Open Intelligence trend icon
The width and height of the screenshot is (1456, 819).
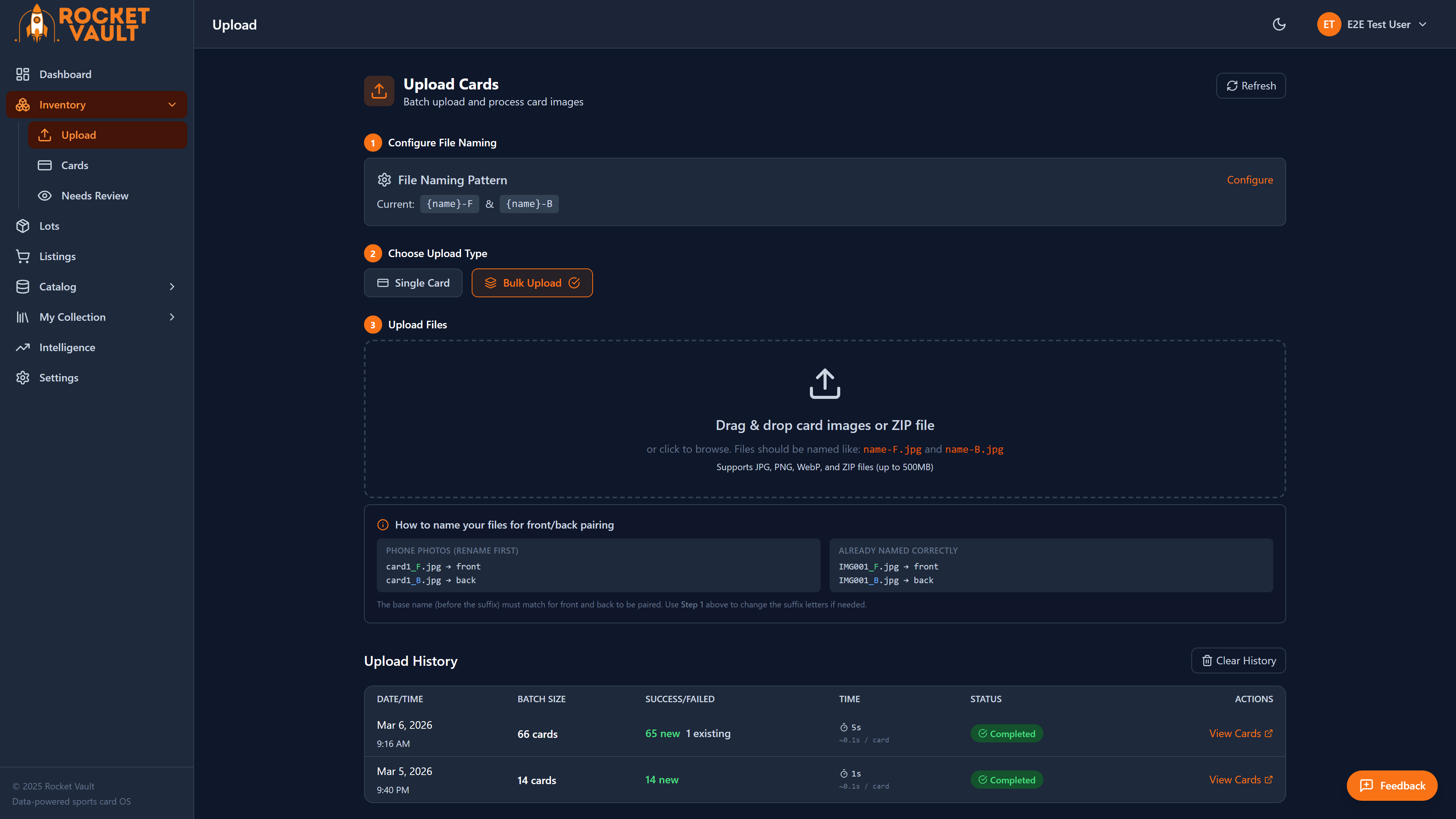23,348
